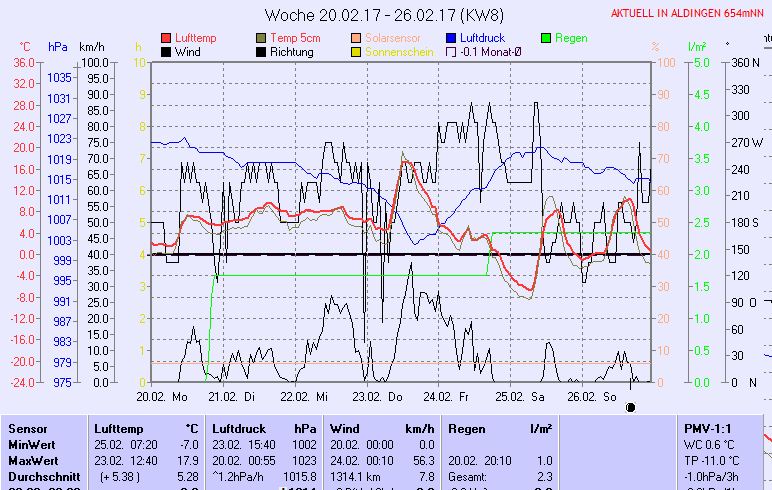Select the PMV-1:1 panel heading
Viewport: 772px width, 490px height.
pyautogui.click(x=706, y=428)
